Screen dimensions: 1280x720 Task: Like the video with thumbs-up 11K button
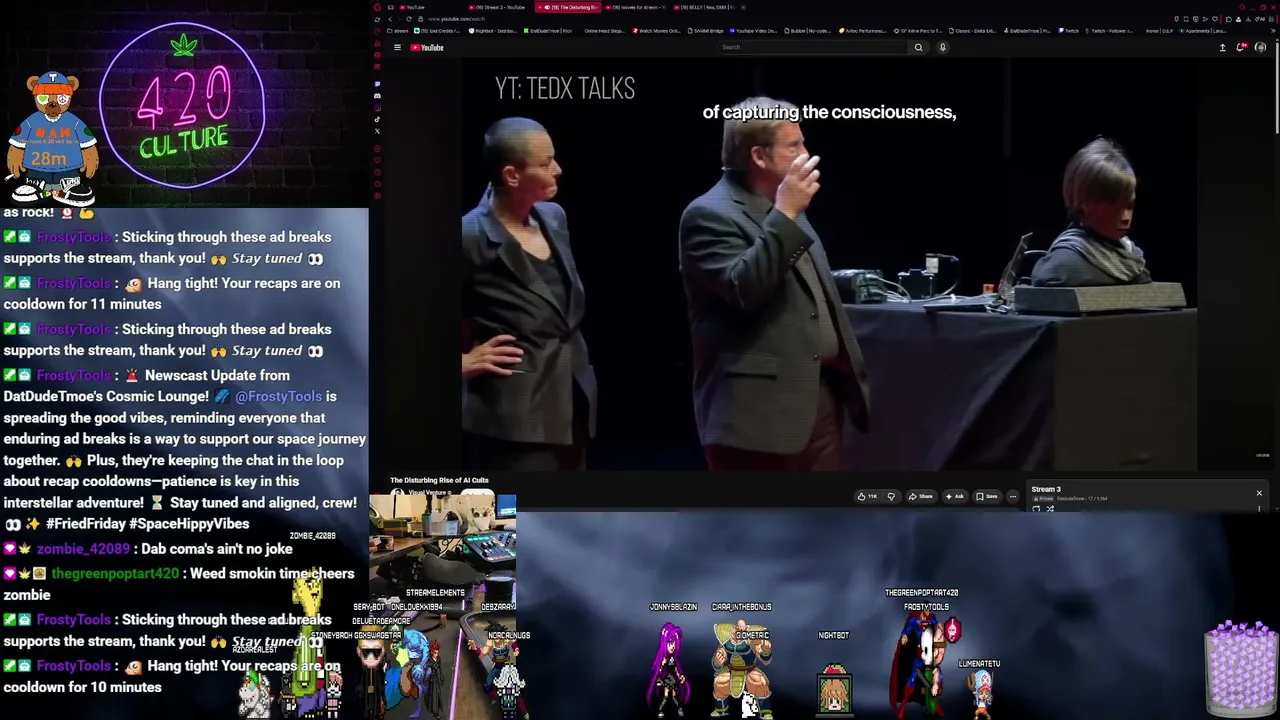(867, 496)
